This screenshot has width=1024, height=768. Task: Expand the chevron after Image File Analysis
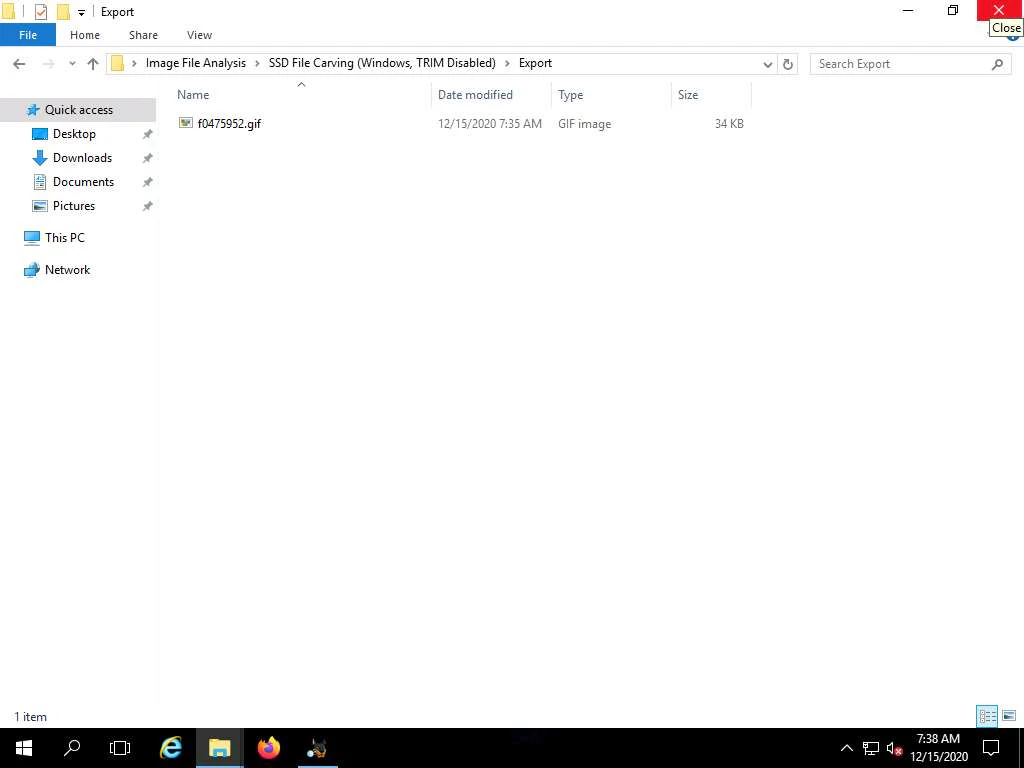(x=257, y=63)
